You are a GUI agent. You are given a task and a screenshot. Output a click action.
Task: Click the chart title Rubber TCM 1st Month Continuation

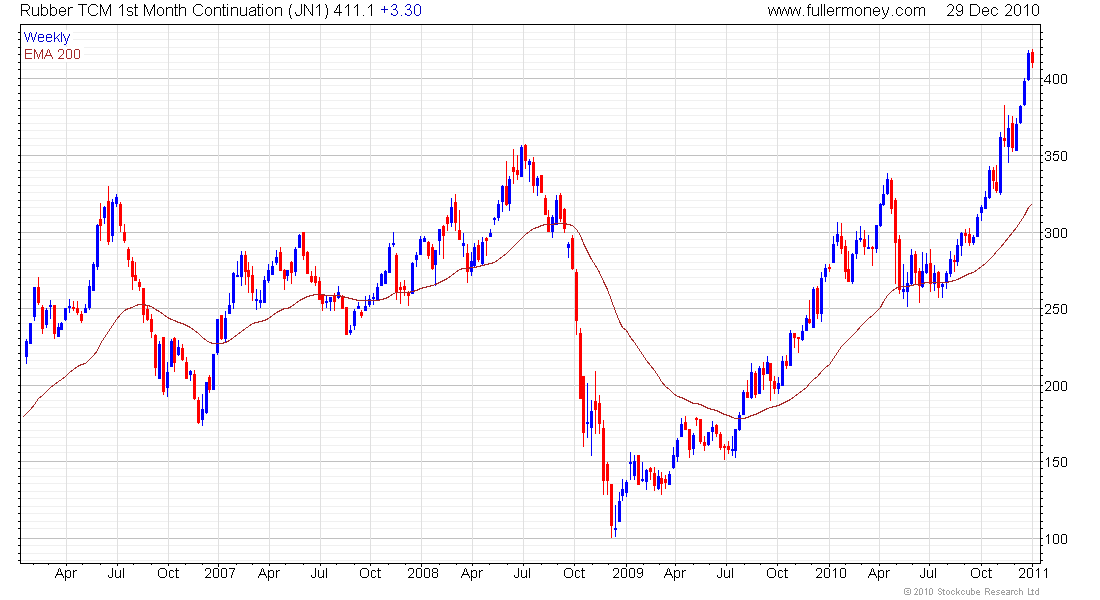click(x=152, y=11)
